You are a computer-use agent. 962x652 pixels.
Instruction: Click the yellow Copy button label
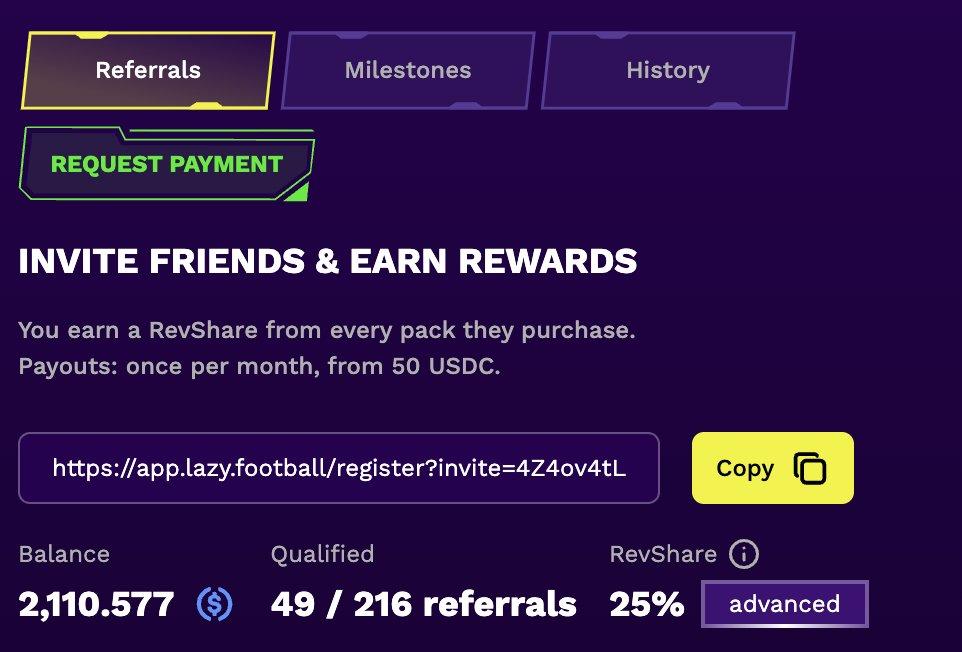click(x=745, y=468)
